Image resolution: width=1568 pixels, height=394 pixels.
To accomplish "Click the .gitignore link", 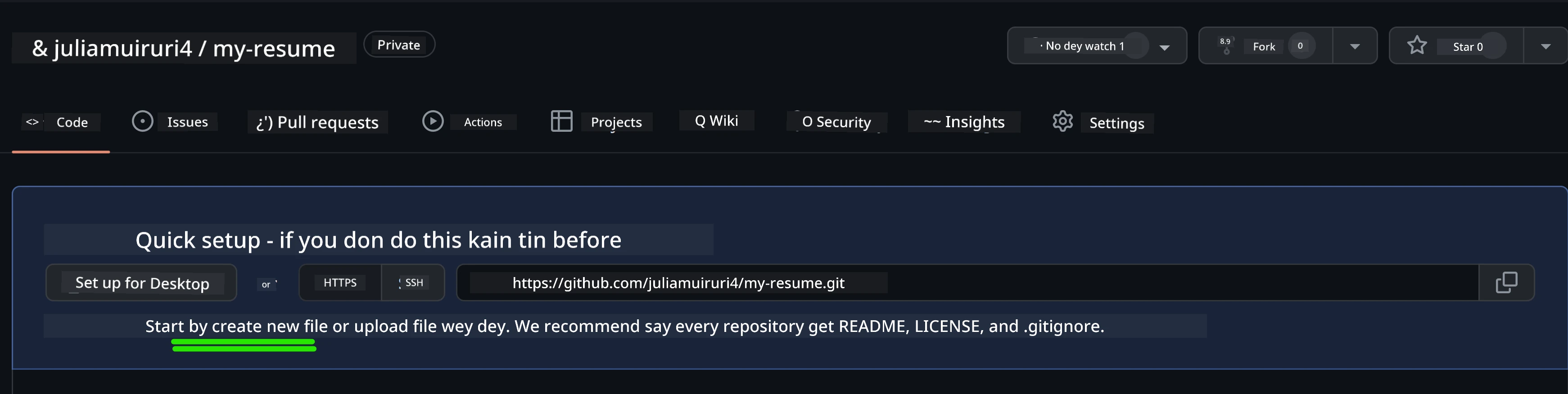I will click(1062, 327).
